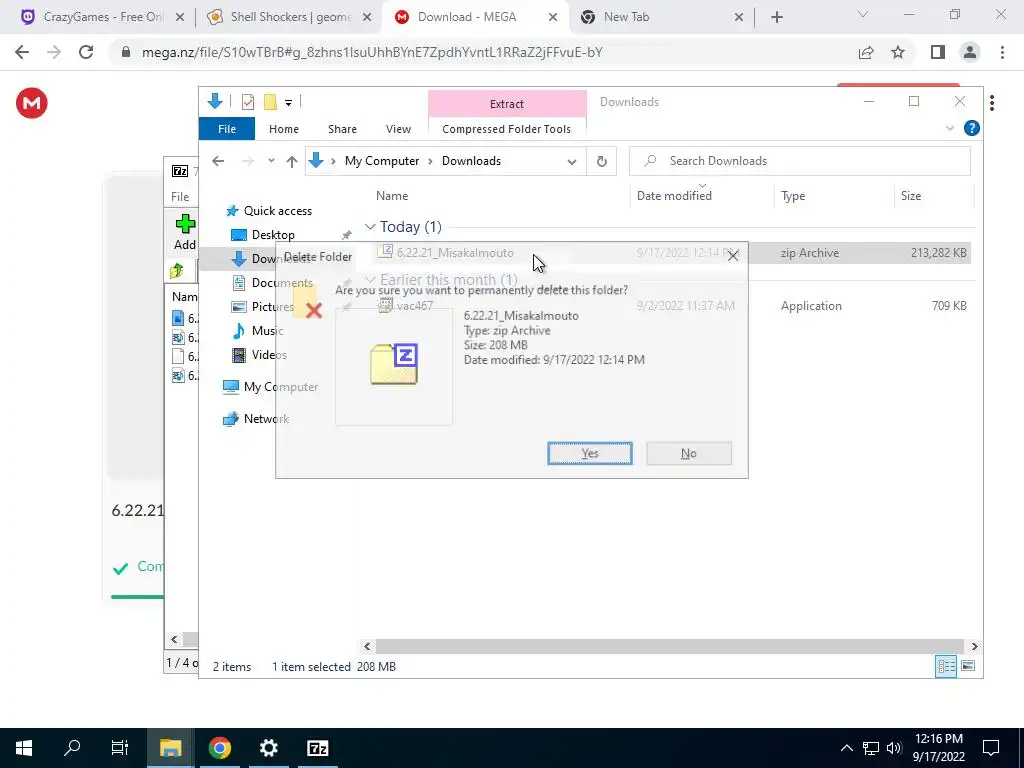1024x768 pixels.
Task: Open the View ribbon tab
Action: coord(398,129)
